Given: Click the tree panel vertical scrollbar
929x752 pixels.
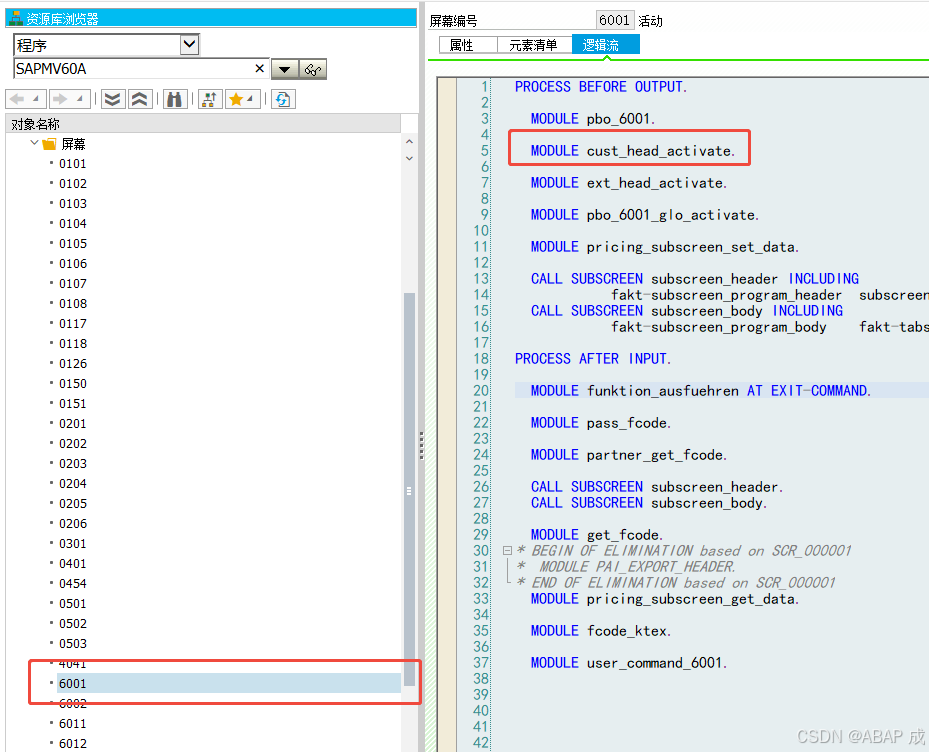Looking at the screenshot, I should pos(409,490).
